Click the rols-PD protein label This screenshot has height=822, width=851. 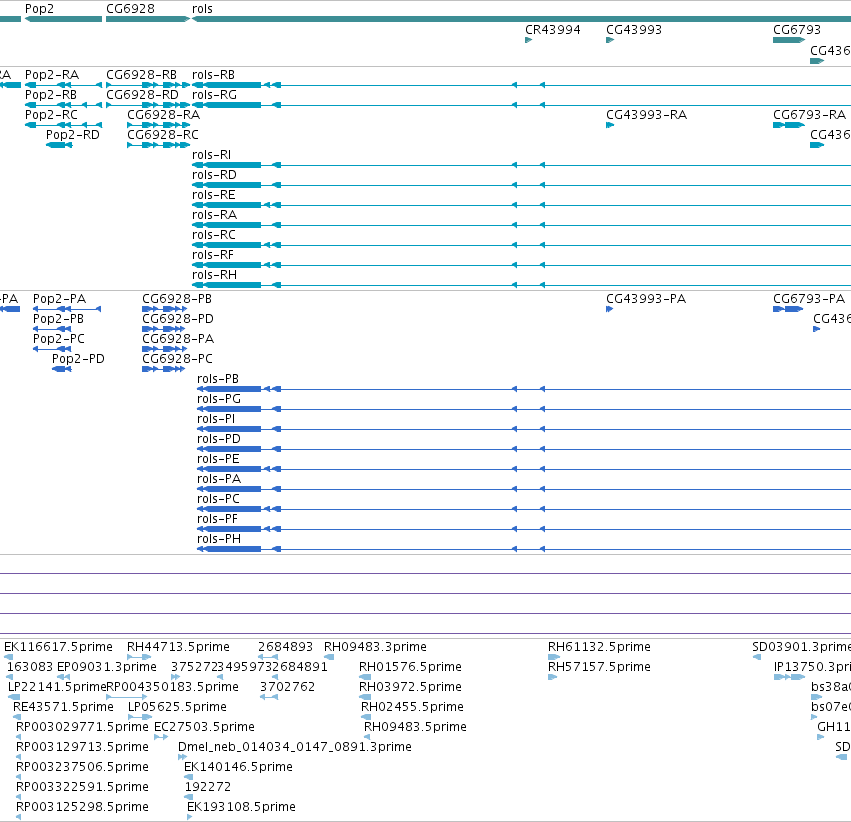pyautogui.click(x=219, y=439)
